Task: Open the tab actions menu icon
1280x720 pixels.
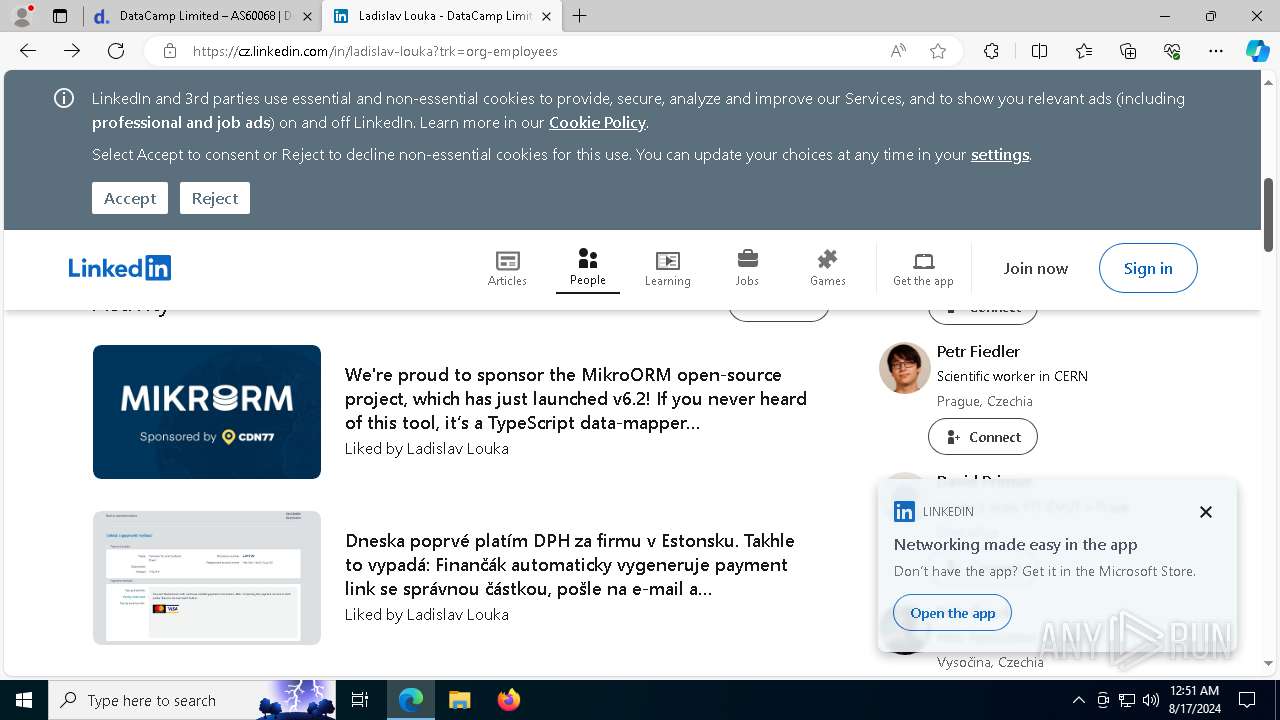Action: pyautogui.click(x=60, y=16)
